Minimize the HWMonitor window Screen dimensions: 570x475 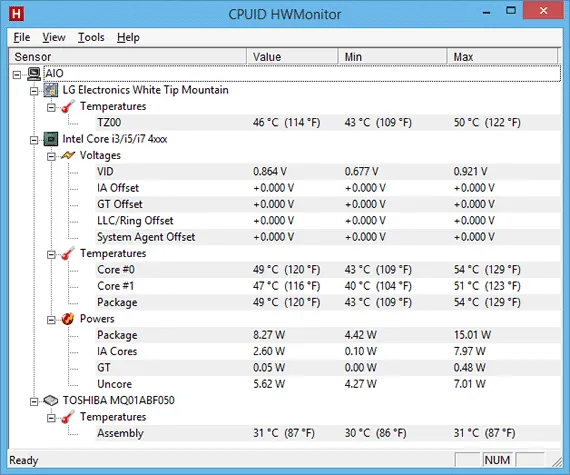pos(486,12)
